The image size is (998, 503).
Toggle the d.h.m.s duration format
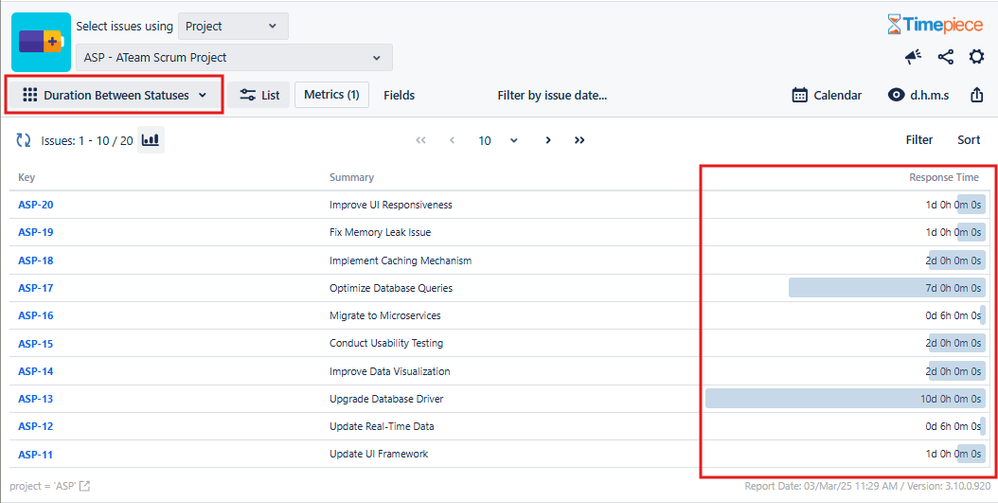pos(919,95)
